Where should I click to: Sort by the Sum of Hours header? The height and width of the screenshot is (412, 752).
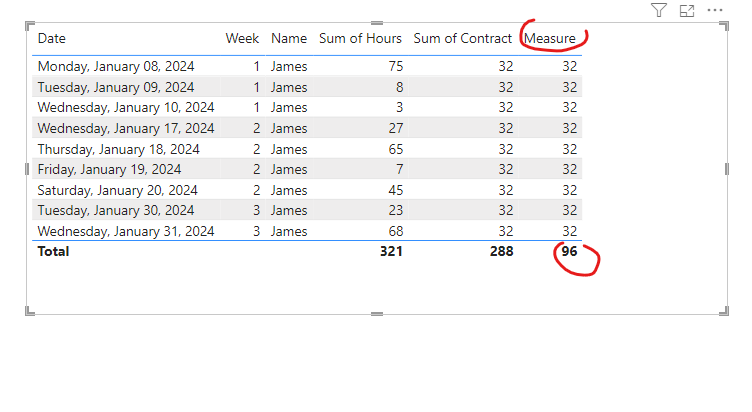click(x=360, y=38)
